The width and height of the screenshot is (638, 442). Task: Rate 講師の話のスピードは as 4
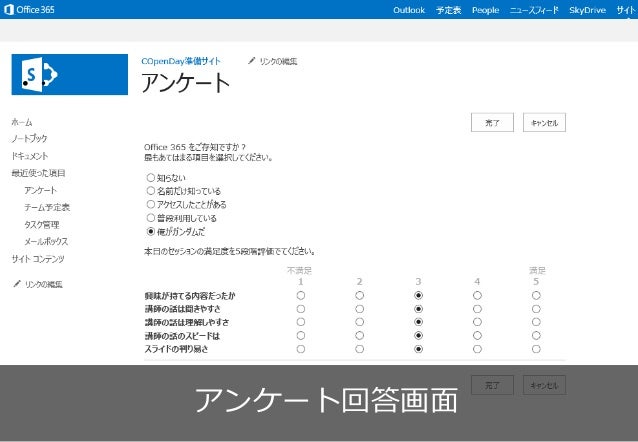point(477,335)
